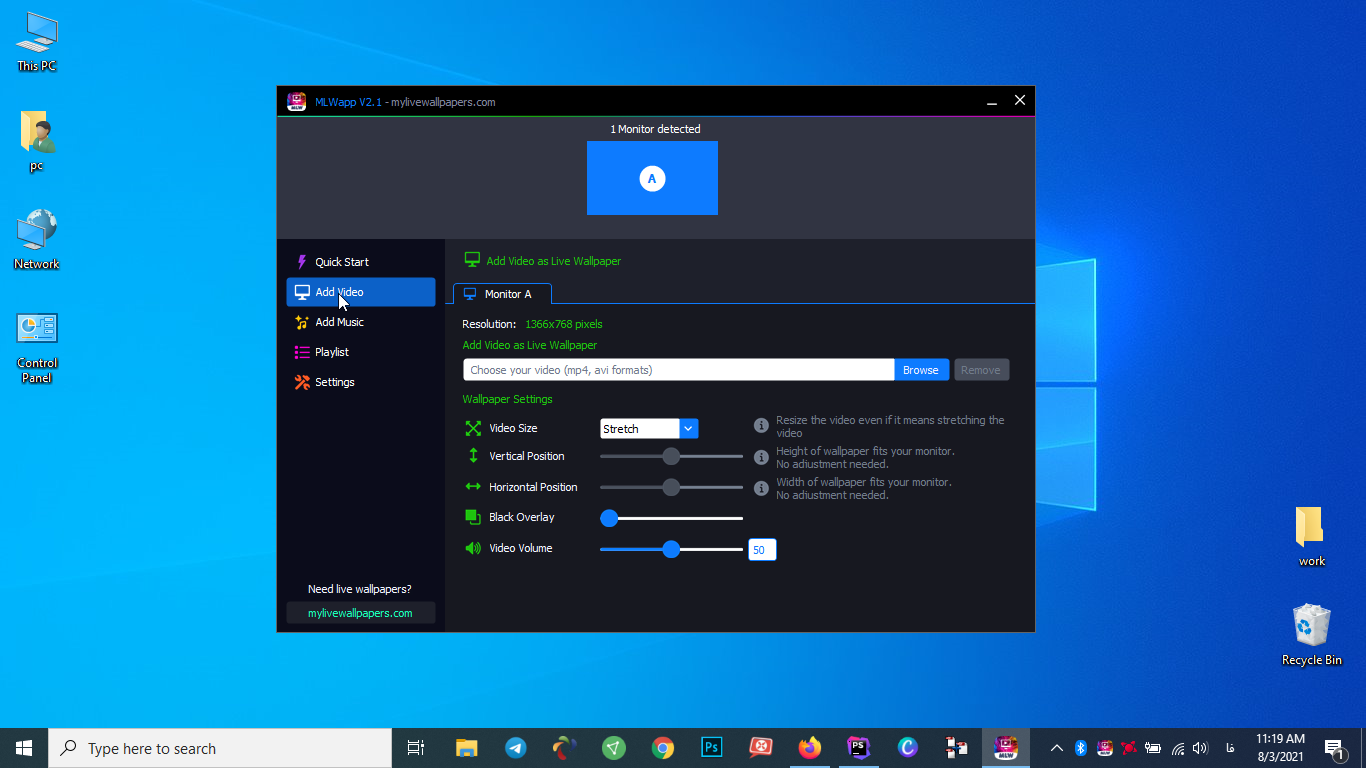Click the Horizontal Position info icon
Image resolution: width=1366 pixels, height=768 pixels.
click(761, 488)
